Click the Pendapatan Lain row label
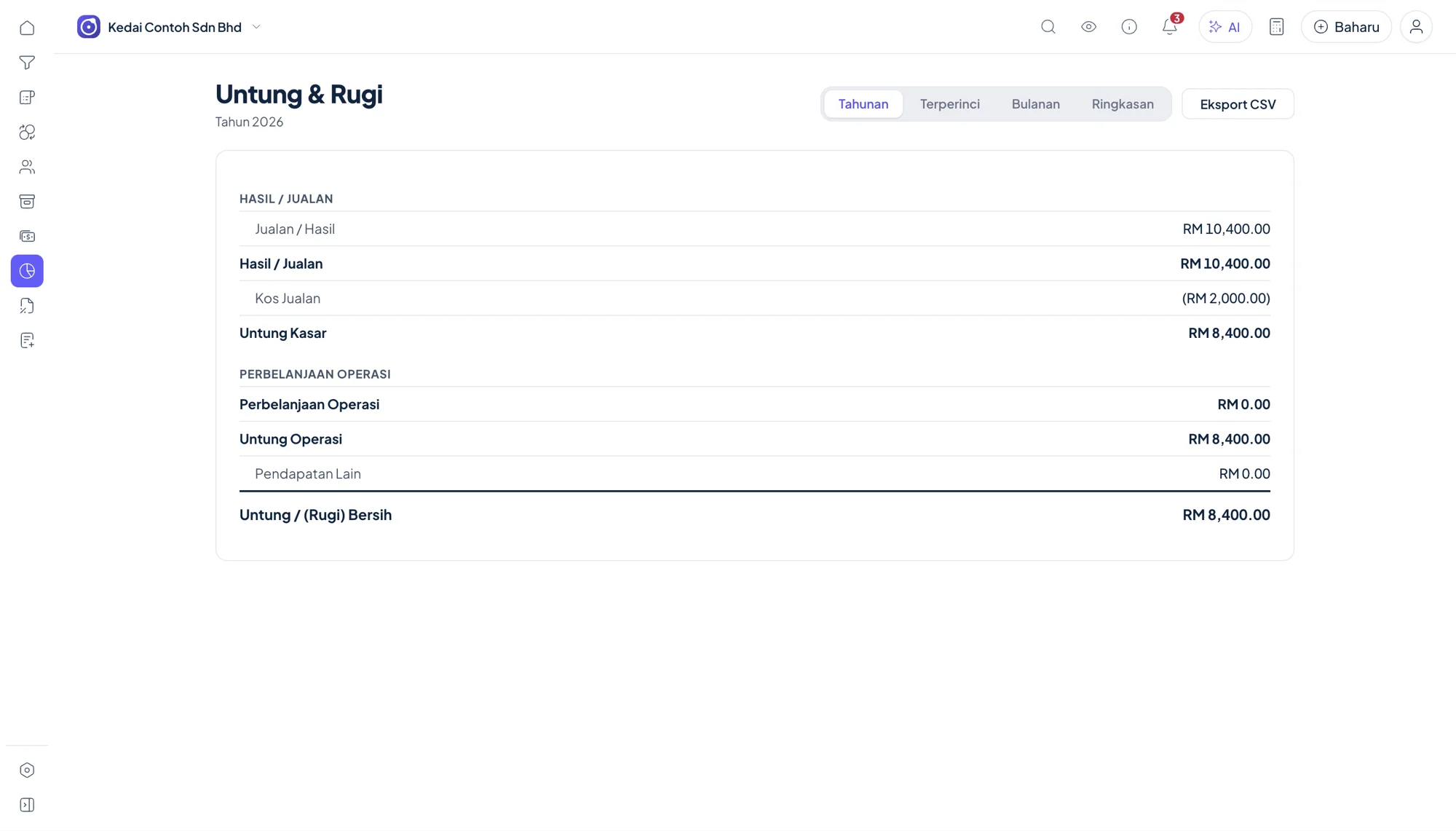This screenshot has height=831, width=1456. click(308, 473)
